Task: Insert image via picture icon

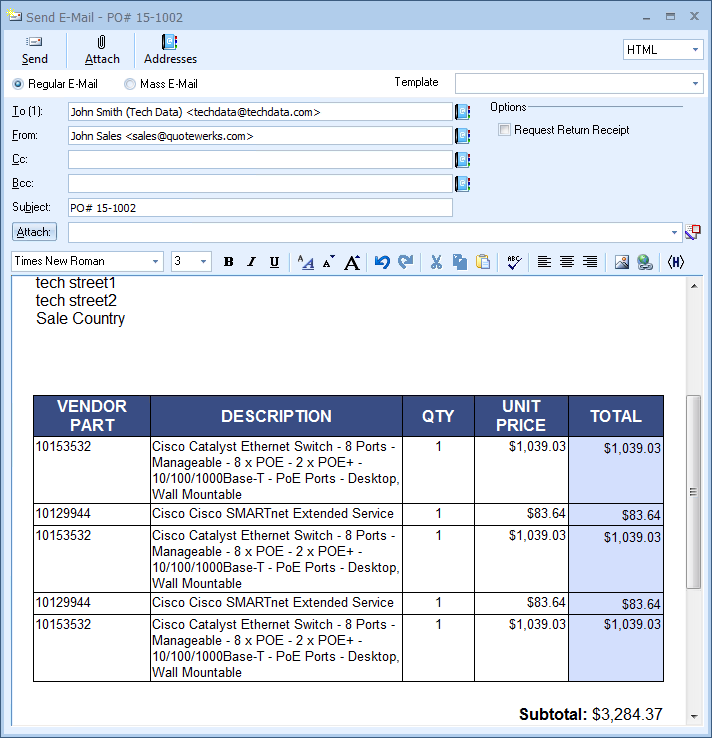Action: [621, 262]
